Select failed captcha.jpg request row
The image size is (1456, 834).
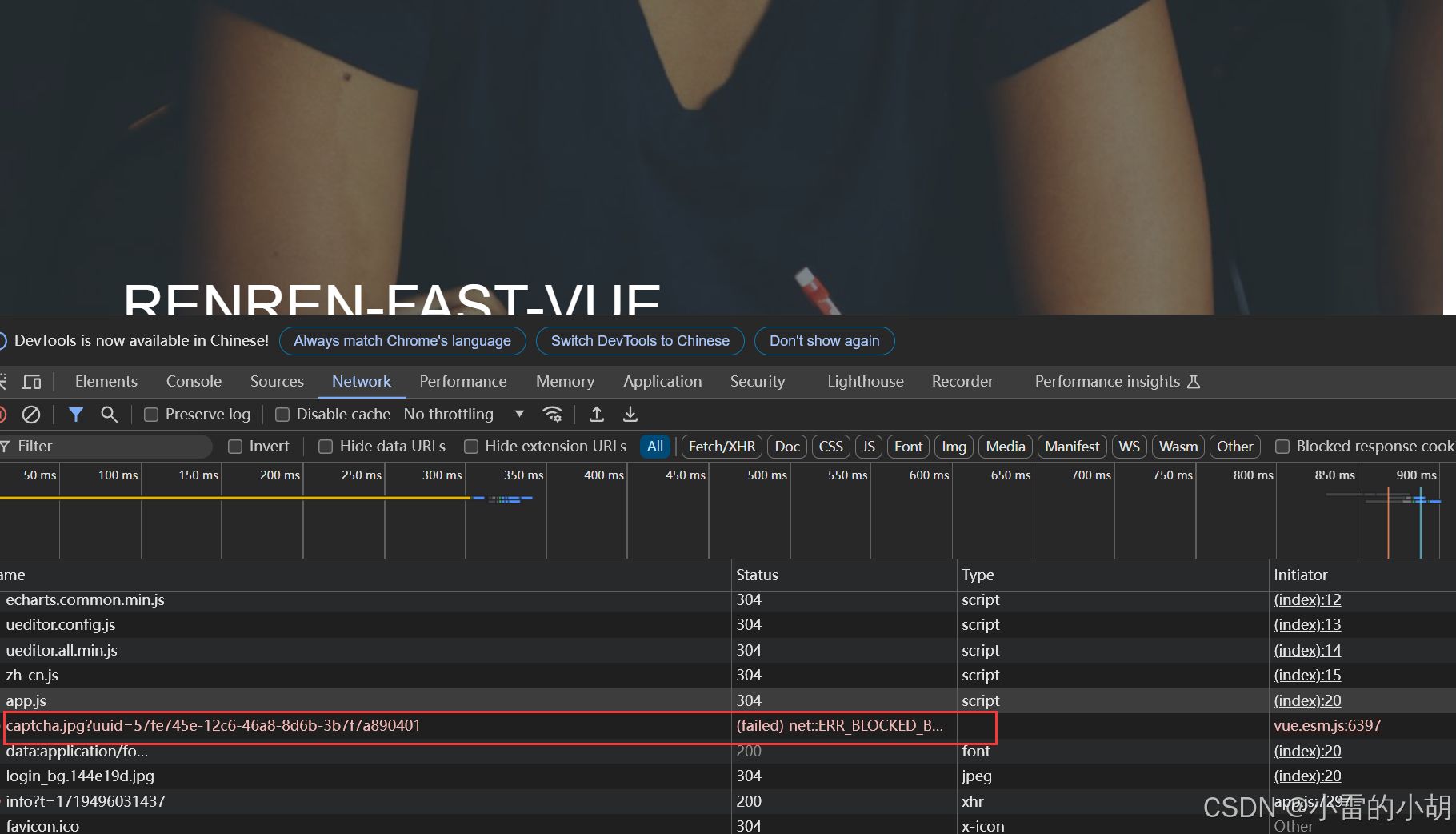coord(728,726)
